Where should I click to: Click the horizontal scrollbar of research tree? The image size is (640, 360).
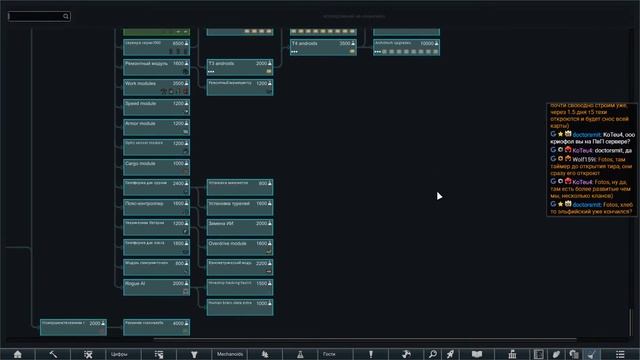point(365,339)
